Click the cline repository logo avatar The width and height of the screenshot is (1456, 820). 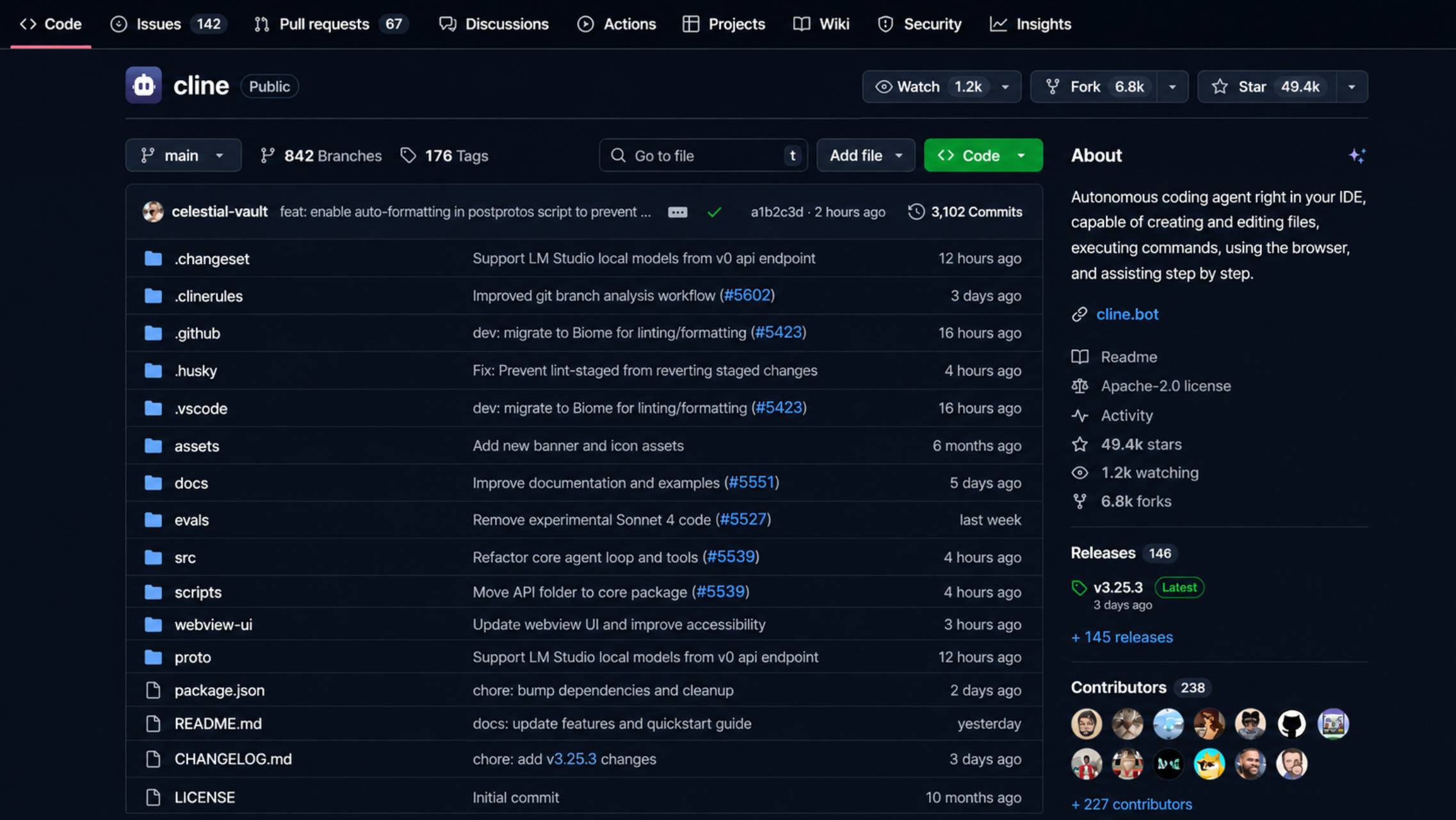[x=143, y=85]
